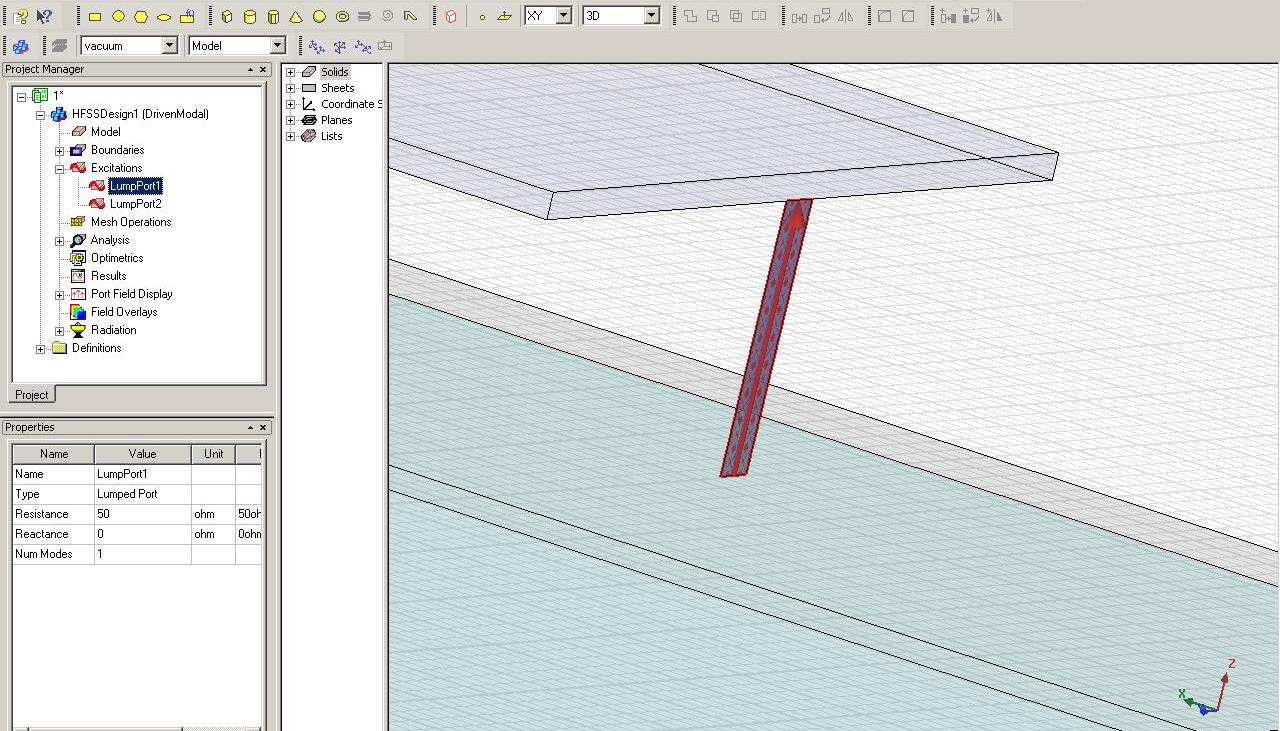Select the Draw point tool

[x=482, y=16]
